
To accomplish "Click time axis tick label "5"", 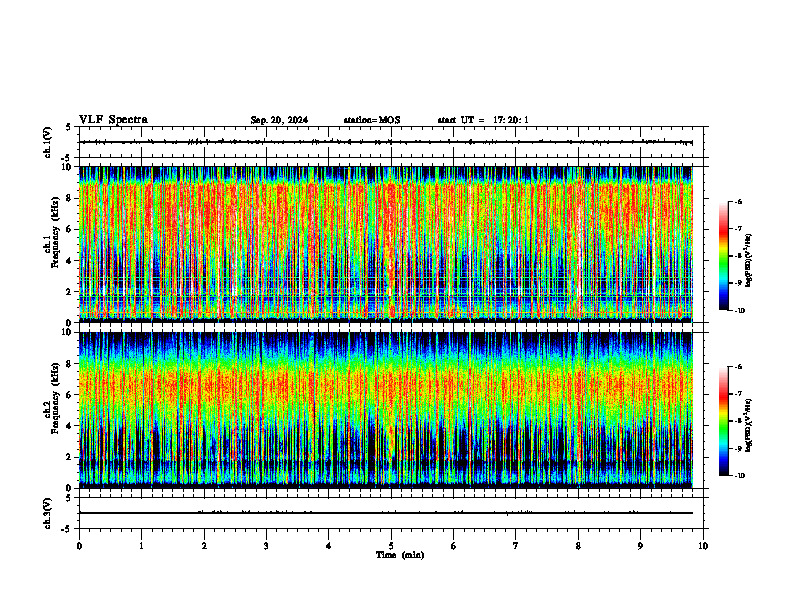I will 391,546.
